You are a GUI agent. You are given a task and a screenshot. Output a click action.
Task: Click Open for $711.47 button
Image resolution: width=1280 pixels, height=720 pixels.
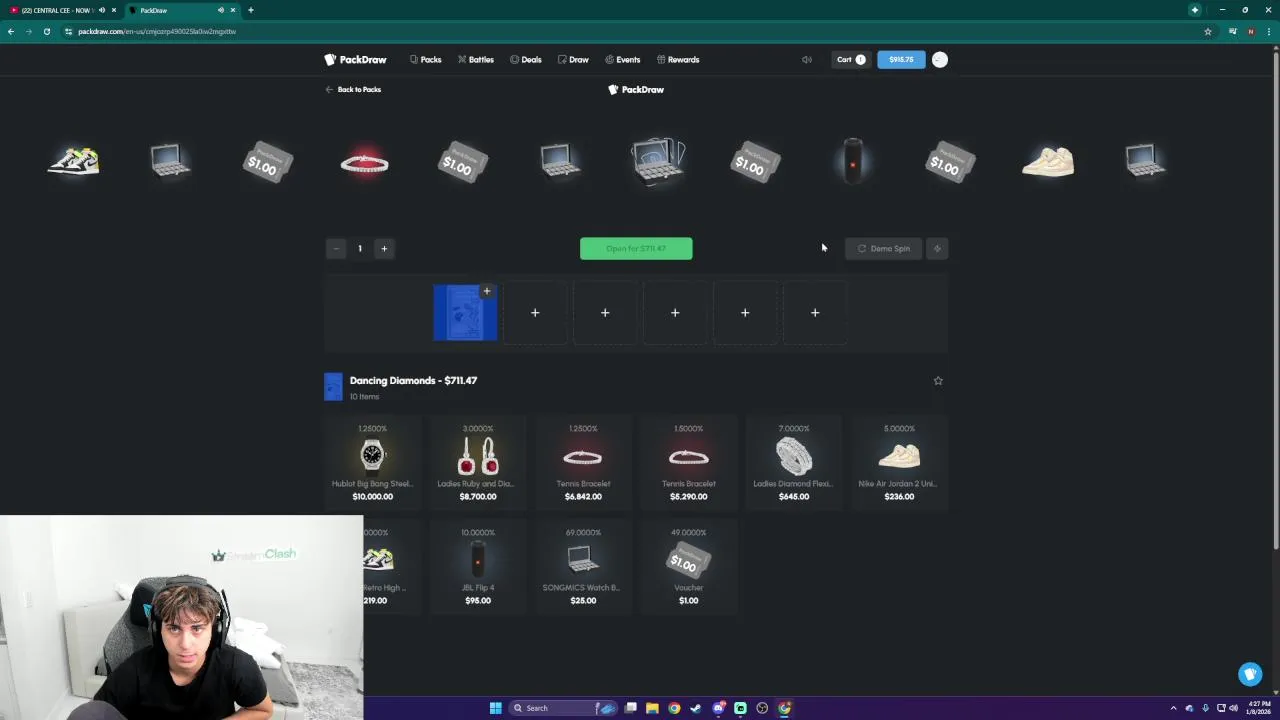coord(636,249)
